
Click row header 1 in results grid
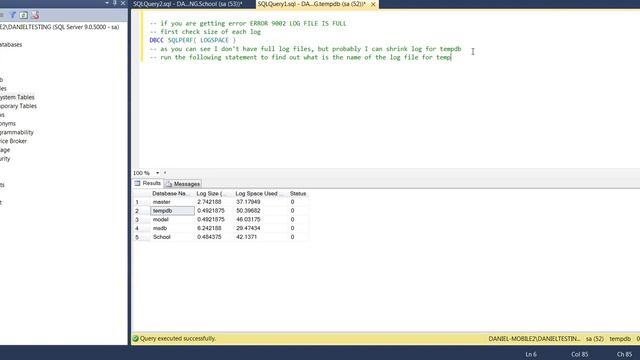click(141, 202)
